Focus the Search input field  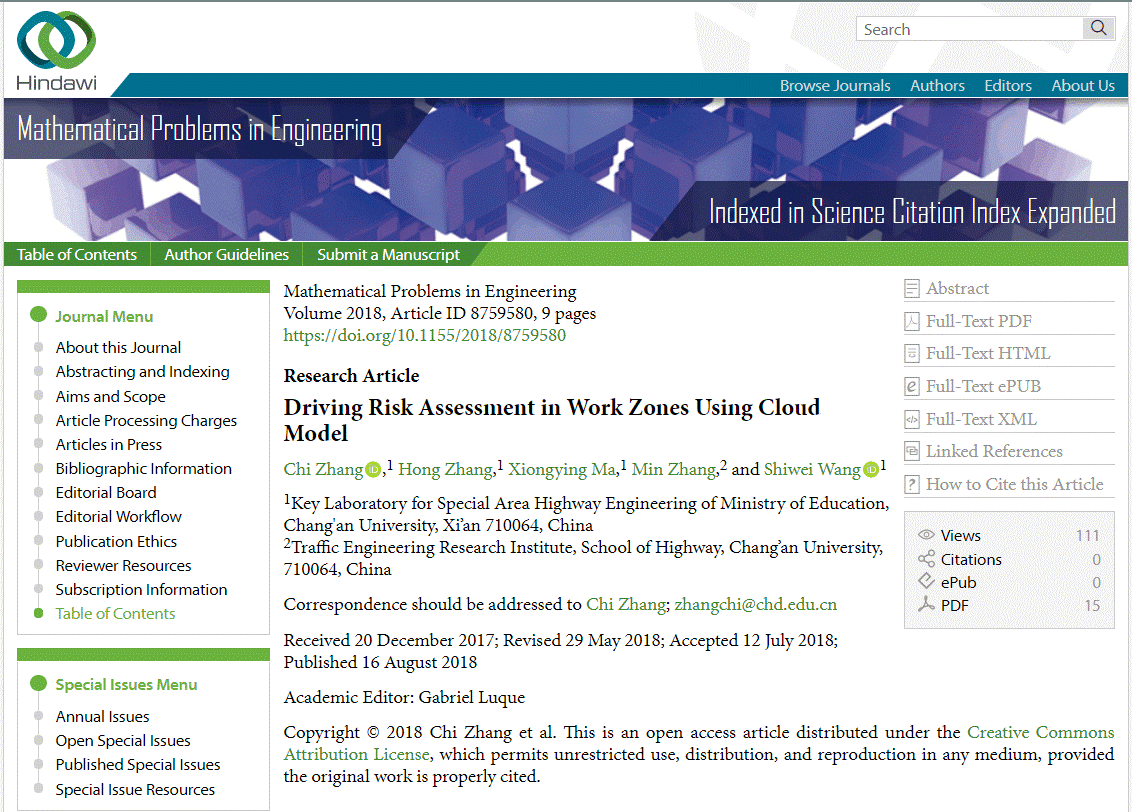point(970,29)
